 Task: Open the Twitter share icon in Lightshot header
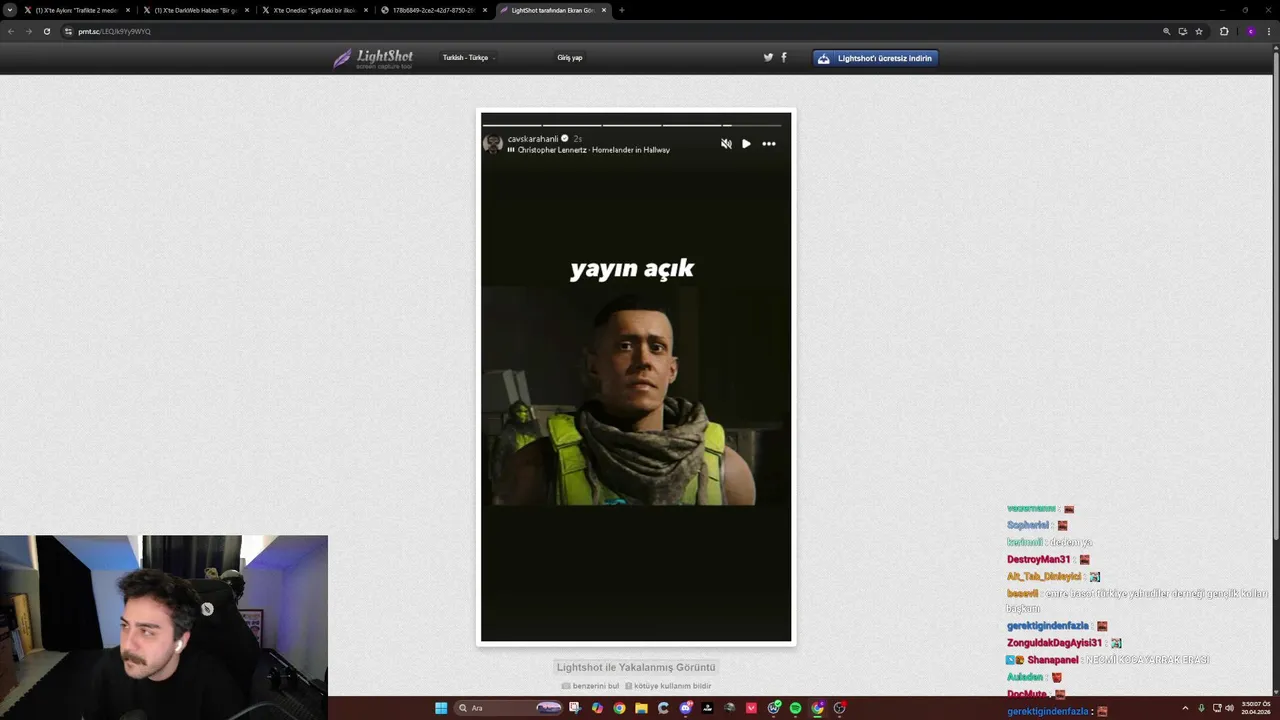click(768, 57)
